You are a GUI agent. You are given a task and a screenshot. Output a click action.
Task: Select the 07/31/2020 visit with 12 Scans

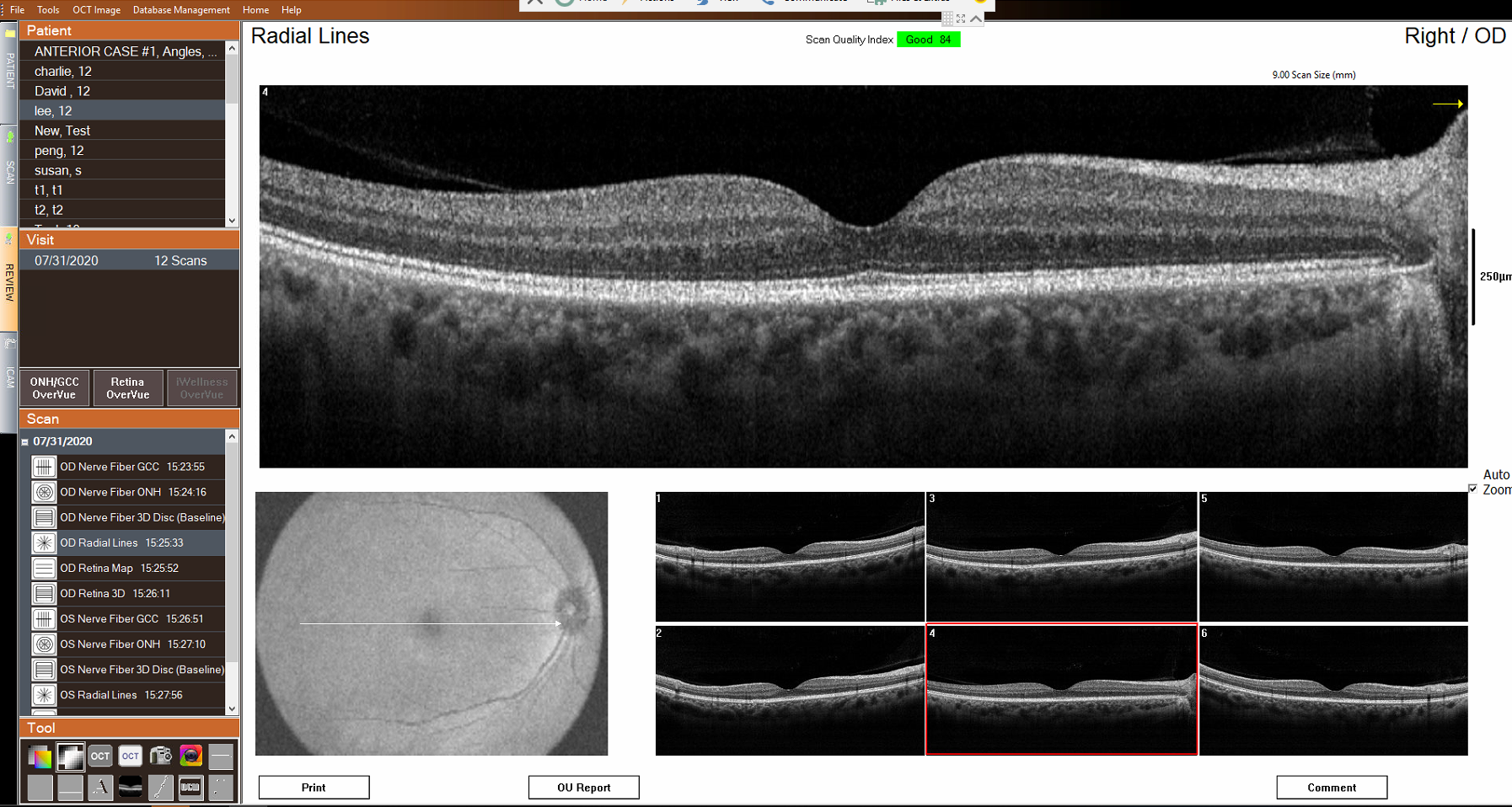(x=129, y=261)
